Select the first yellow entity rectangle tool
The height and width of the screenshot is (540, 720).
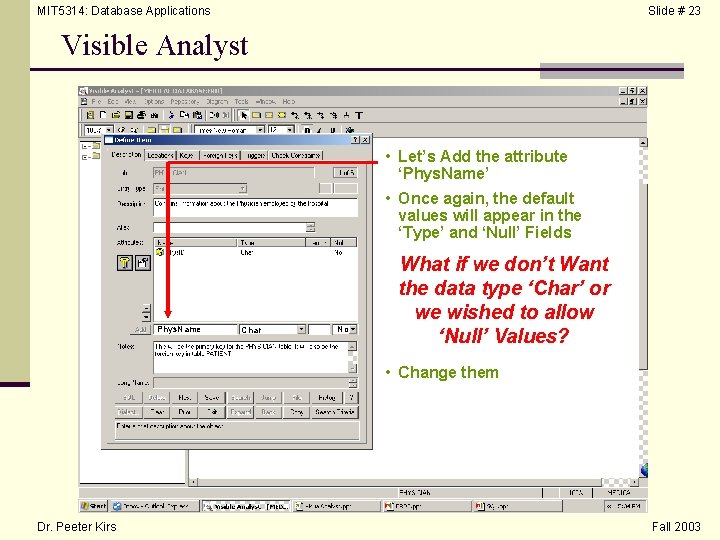[256, 115]
